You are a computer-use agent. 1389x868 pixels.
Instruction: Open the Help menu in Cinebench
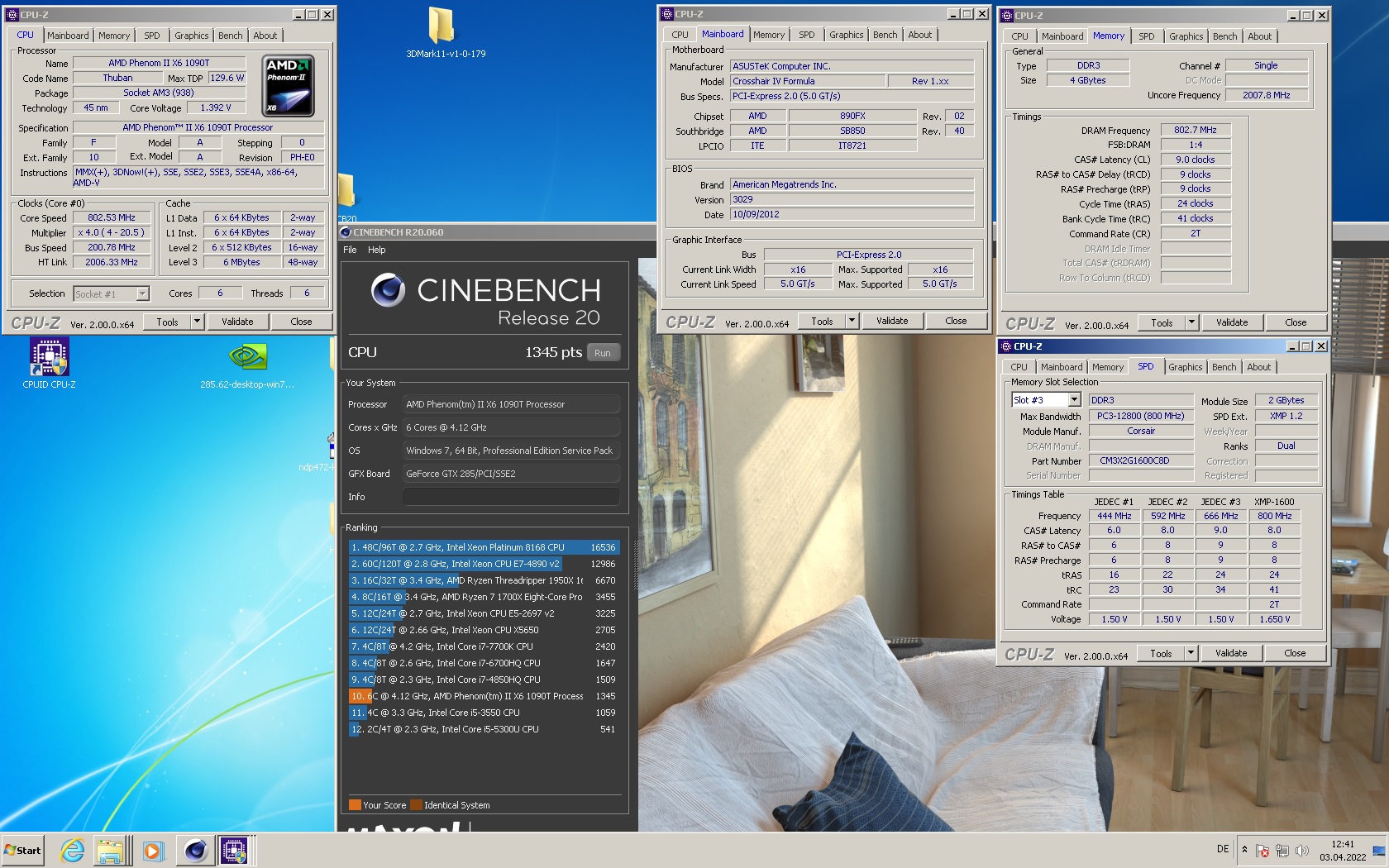point(376,250)
